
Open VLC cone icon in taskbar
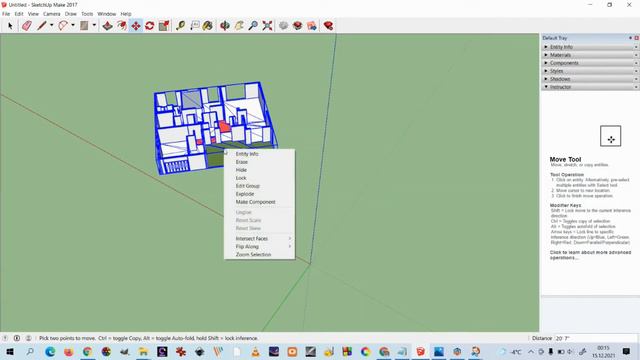pos(255,351)
